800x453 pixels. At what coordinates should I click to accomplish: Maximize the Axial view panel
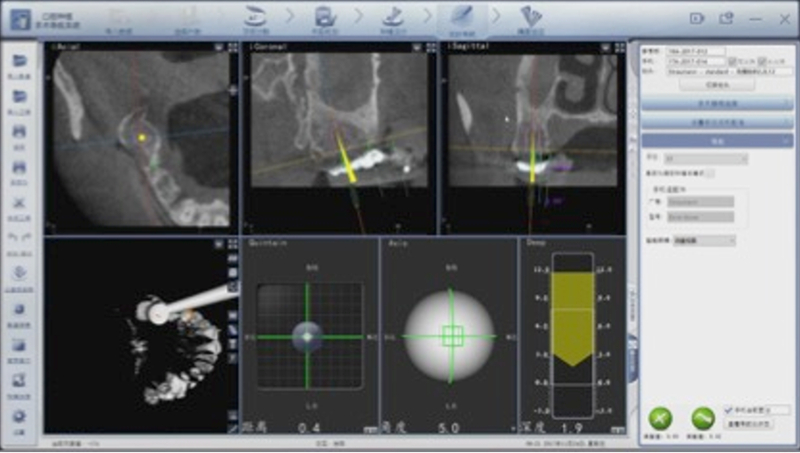point(233,47)
